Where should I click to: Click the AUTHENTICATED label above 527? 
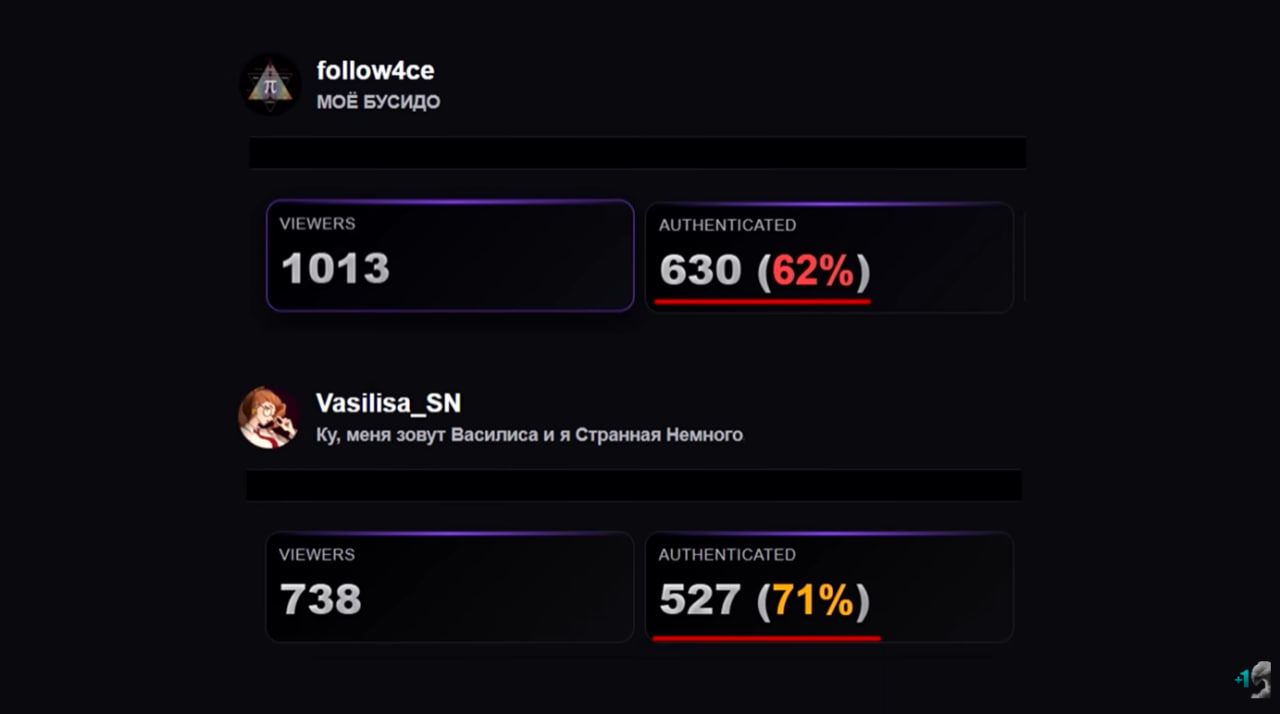727,555
